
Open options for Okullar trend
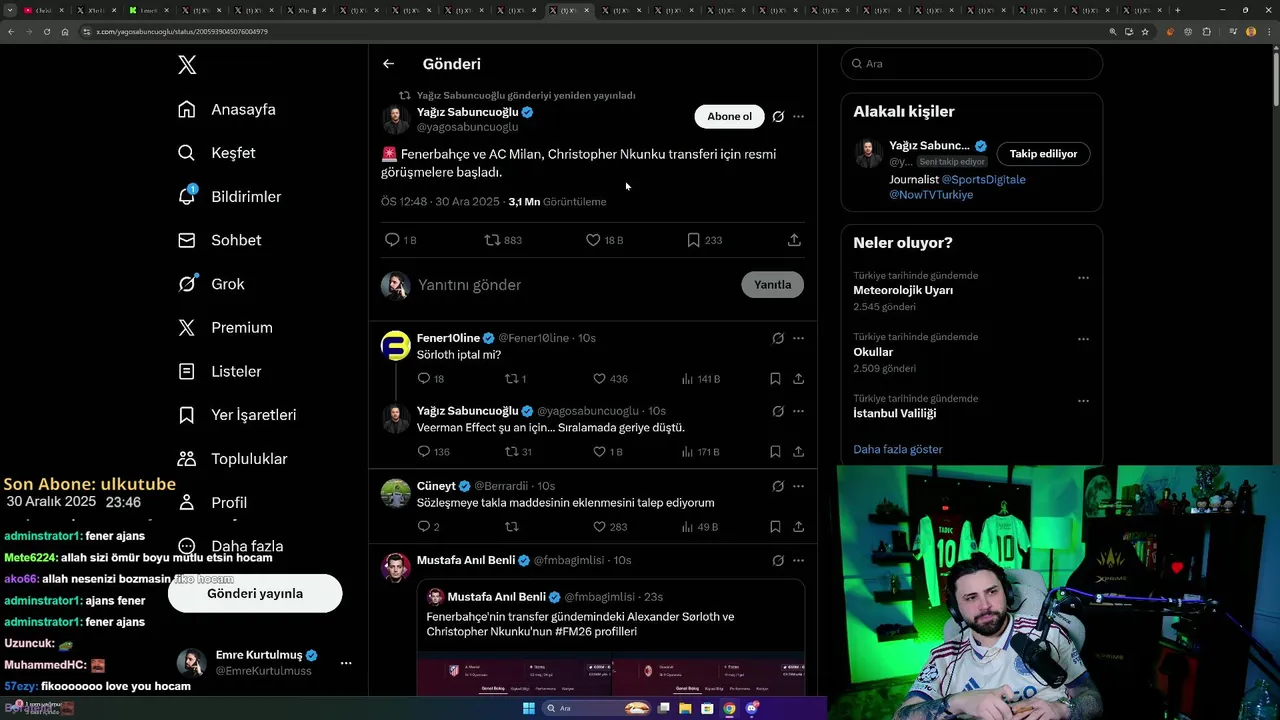coord(1083,339)
